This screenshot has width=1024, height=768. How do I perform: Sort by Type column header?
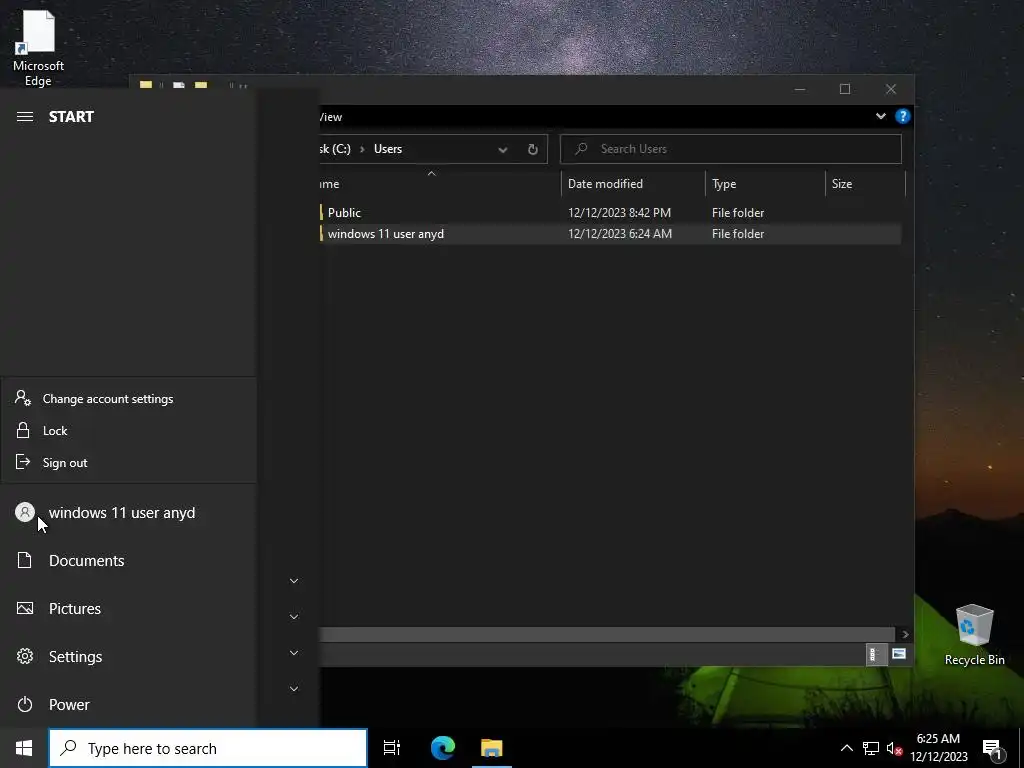click(765, 184)
